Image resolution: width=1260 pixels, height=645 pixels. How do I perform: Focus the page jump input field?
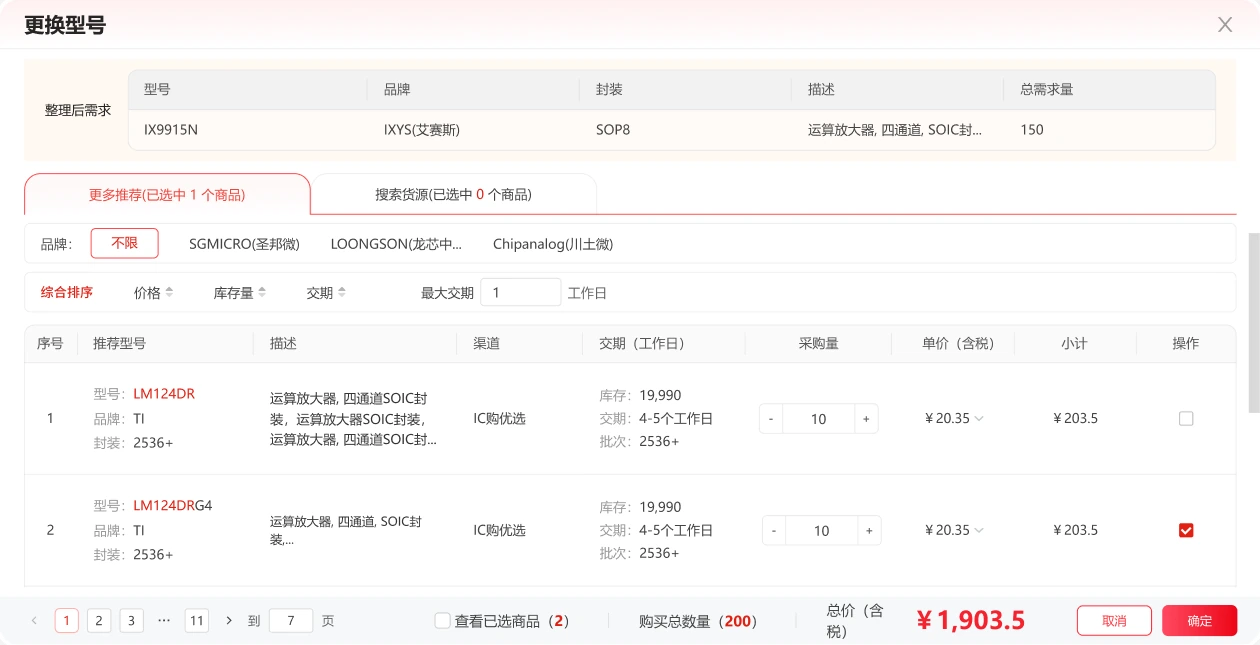click(291, 621)
